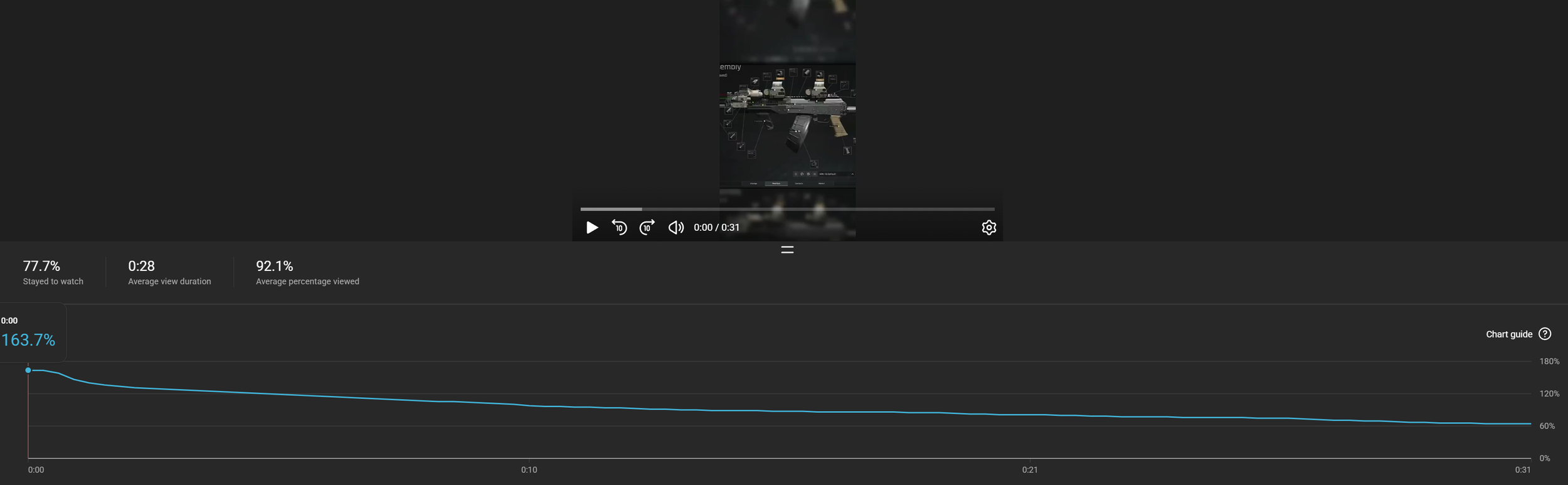Open the Chart guide link
This screenshot has width=1568, height=485.
point(1509,334)
